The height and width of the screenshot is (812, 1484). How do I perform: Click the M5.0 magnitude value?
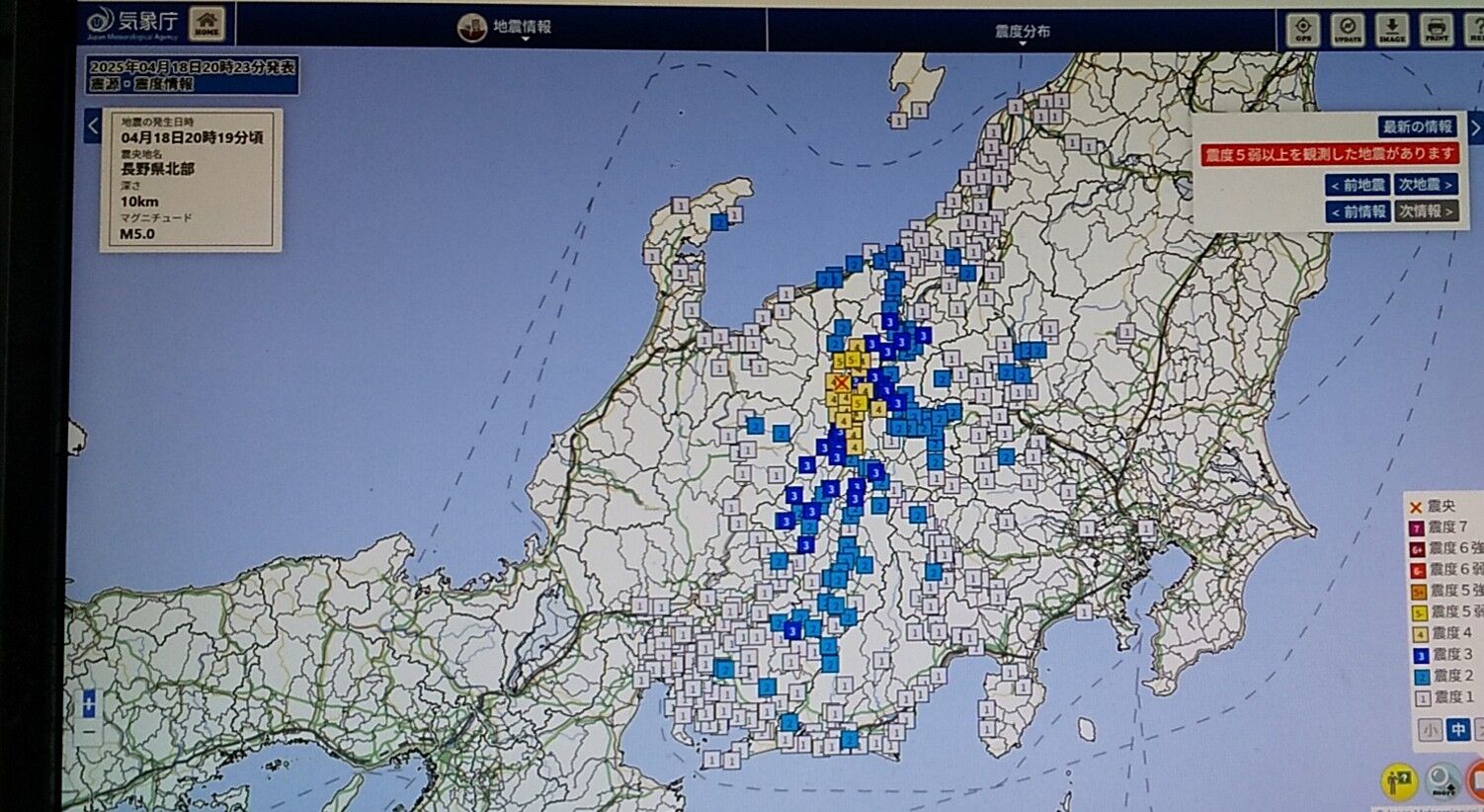(x=137, y=234)
